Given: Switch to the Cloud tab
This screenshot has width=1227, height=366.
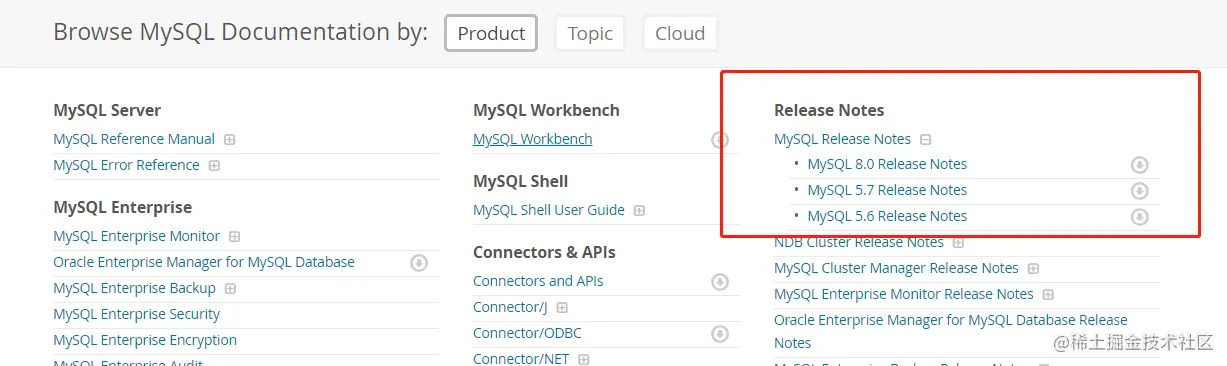Looking at the screenshot, I should (x=680, y=33).
